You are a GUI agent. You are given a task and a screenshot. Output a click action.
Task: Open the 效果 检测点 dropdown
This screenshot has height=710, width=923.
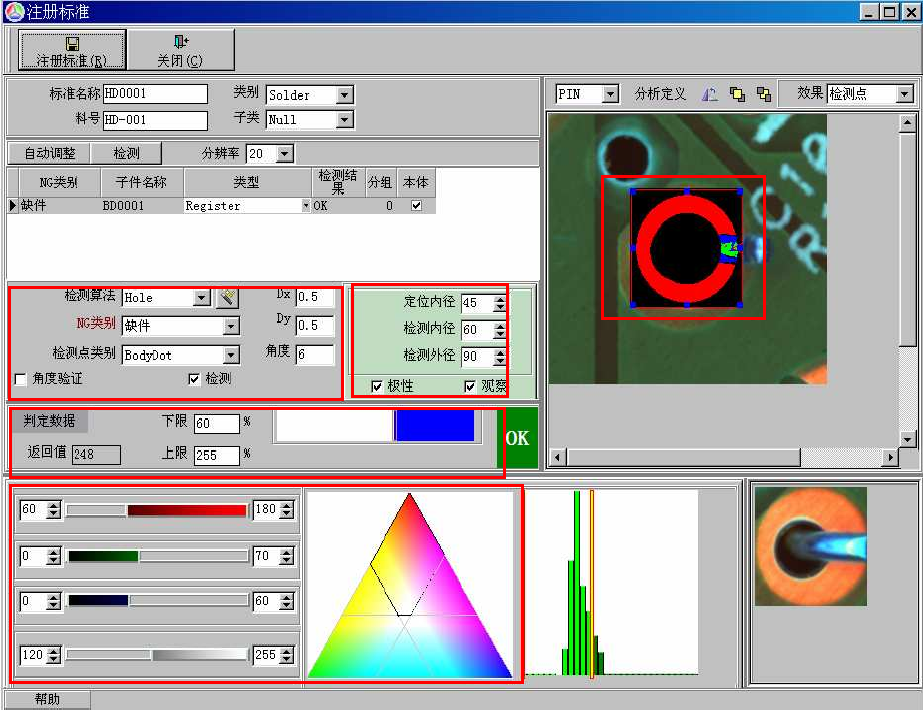point(905,94)
